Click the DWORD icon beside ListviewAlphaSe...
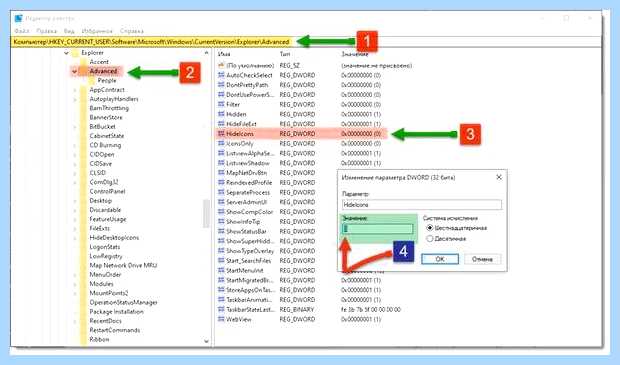The height and width of the screenshot is (365, 620). point(221,153)
